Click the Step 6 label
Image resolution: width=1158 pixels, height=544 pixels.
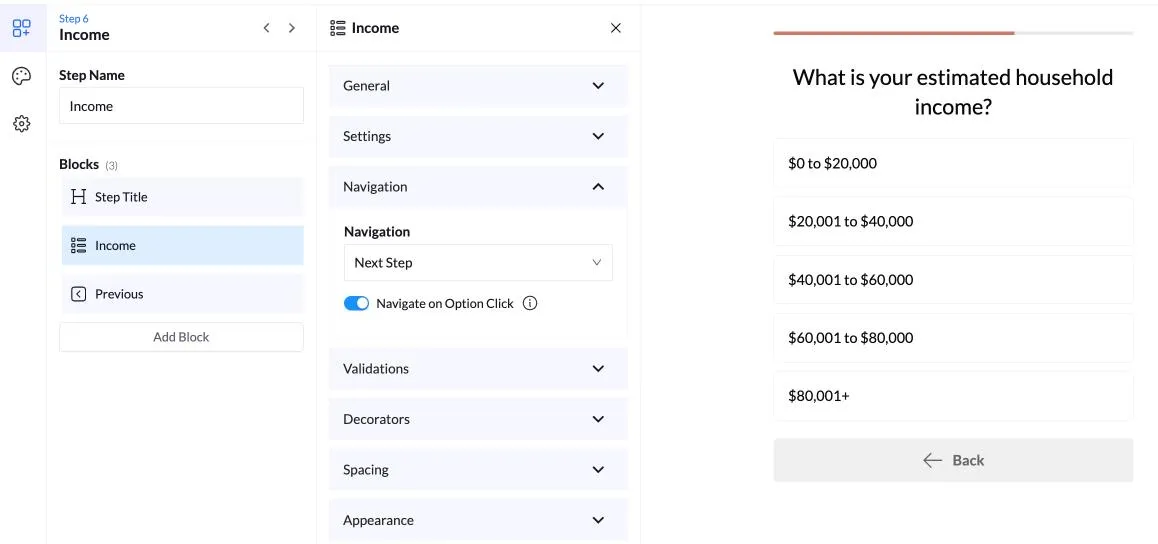(73, 18)
